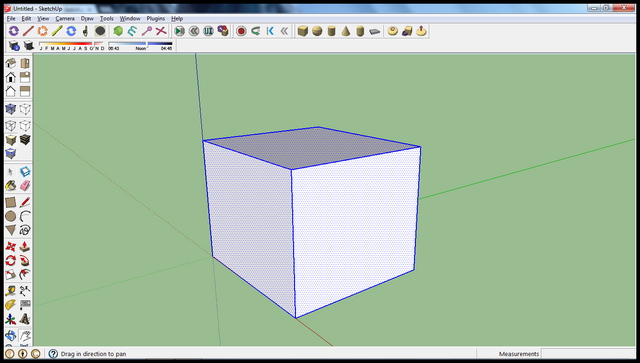Click the teal spring coil icon

(132, 31)
